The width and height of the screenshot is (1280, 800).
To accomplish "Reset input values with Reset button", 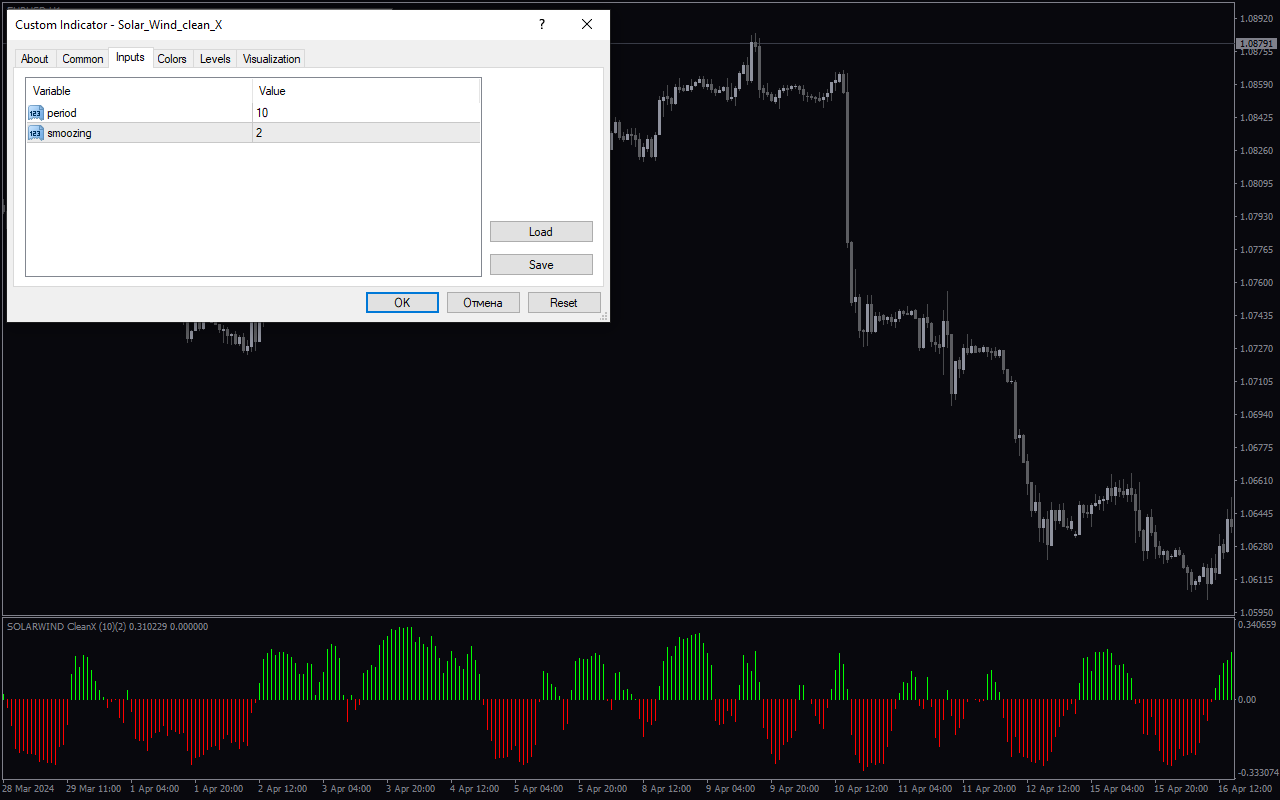I will [564, 303].
